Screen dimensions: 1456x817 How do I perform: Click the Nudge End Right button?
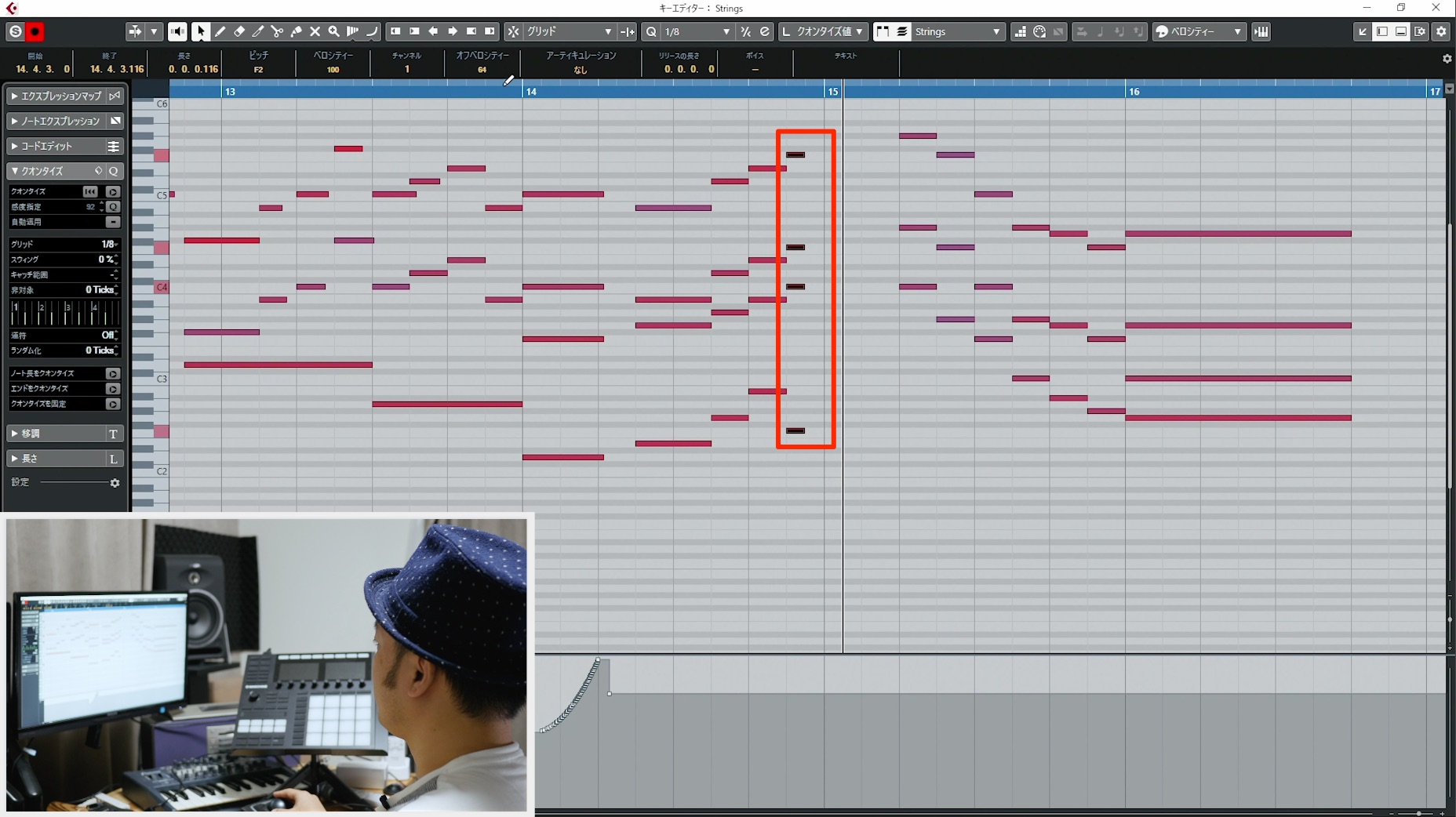pyautogui.click(x=490, y=31)
